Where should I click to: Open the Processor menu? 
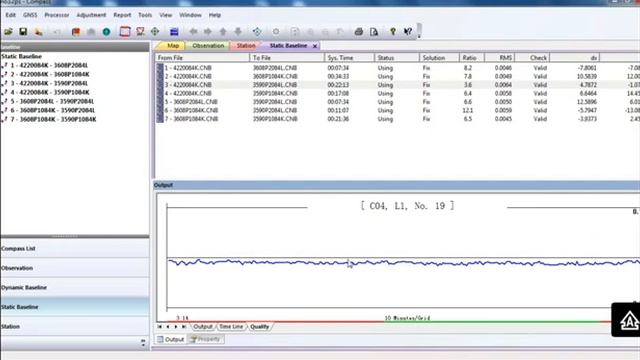pyautogui.click(x=57, y=15)
